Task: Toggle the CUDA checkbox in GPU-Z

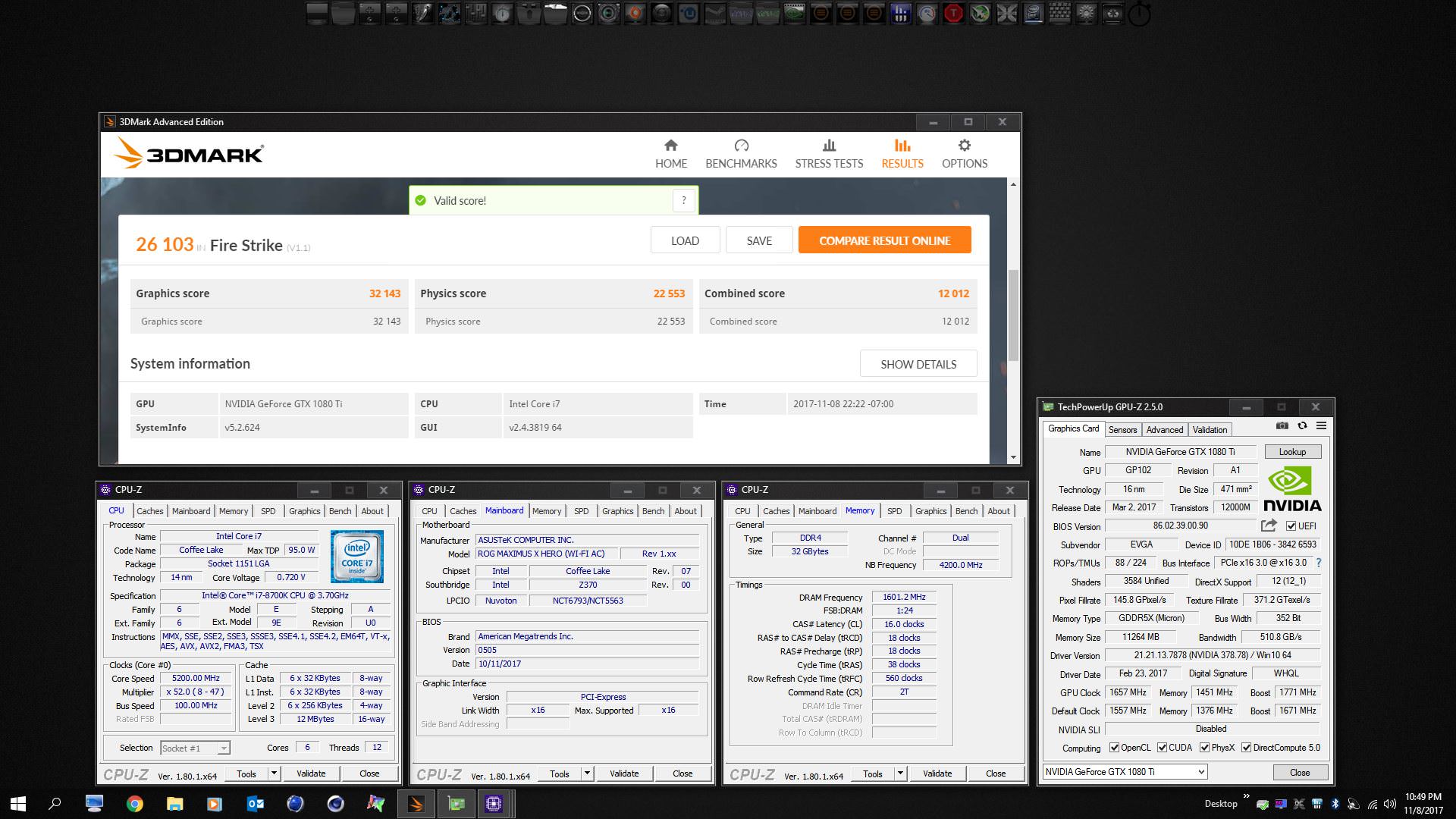Action: tap(1162, 748)
